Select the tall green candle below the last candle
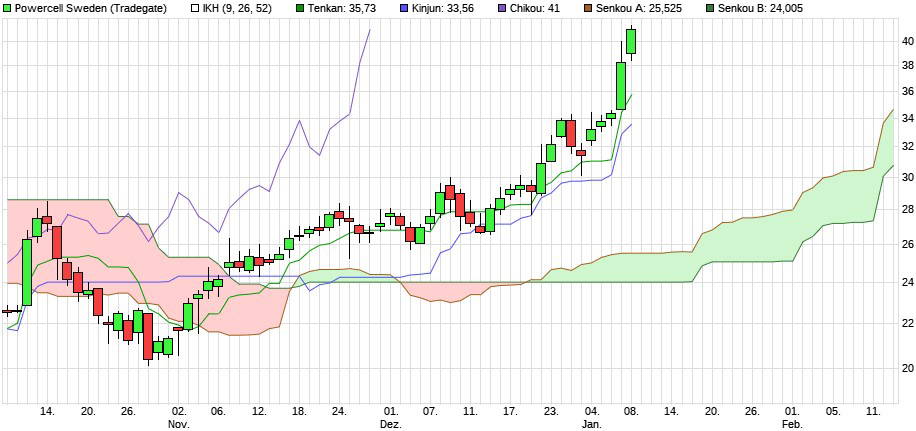Viewport: 916px width, 431px height. point(621,85)
